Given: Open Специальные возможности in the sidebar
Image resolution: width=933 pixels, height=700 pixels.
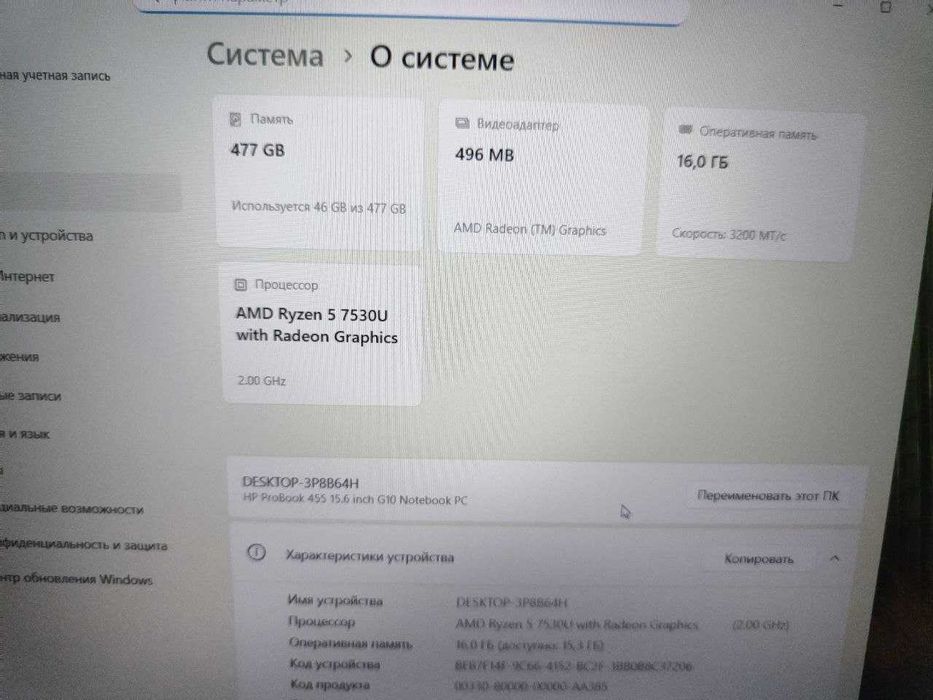Looking at the screenshot, I should pyautogui.click(x=71, y=510).
